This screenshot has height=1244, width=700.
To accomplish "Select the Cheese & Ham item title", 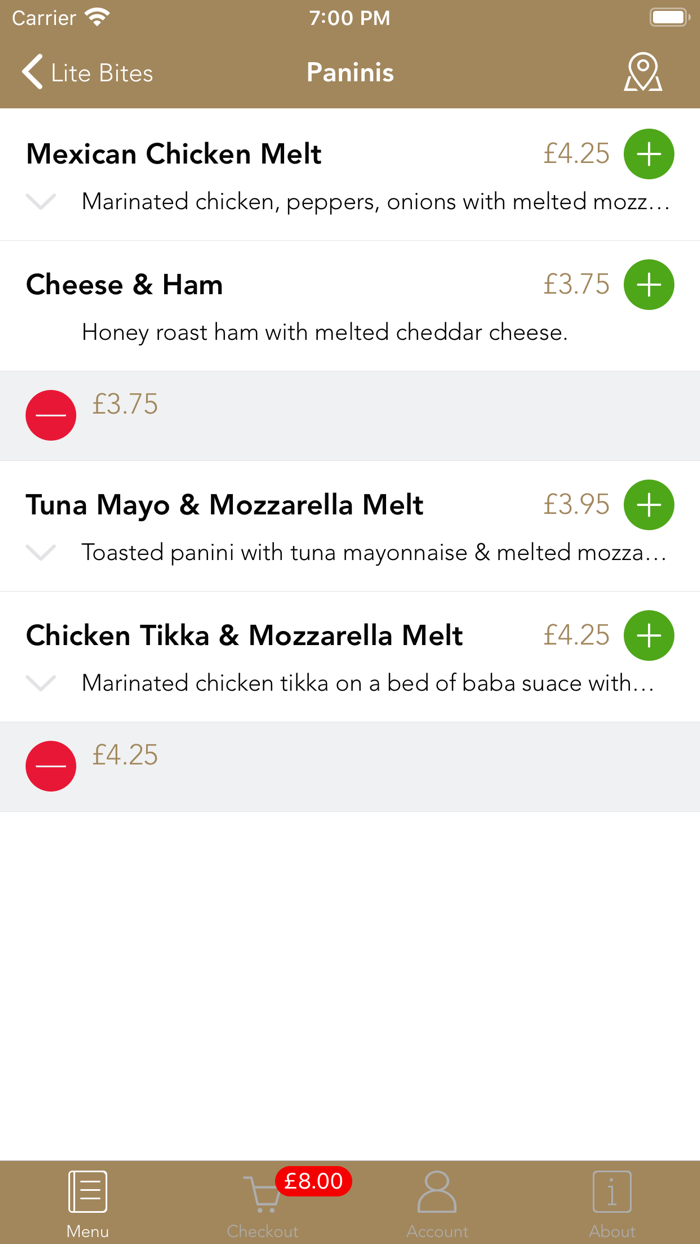I will (124, 285).
